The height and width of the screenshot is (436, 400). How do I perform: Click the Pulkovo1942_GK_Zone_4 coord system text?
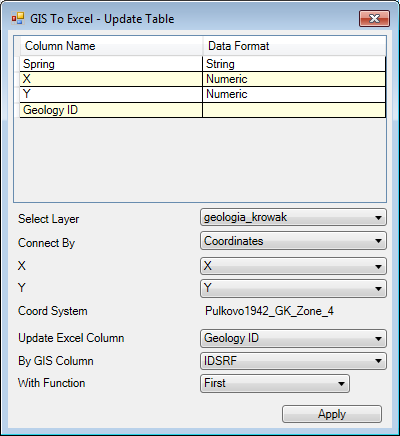coord(269,311)
